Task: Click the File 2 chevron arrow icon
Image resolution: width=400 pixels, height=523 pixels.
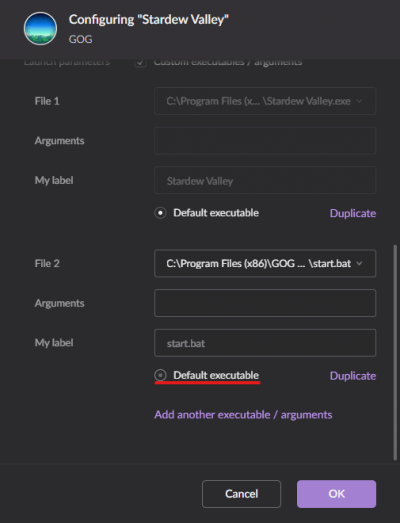Action: 359,264
